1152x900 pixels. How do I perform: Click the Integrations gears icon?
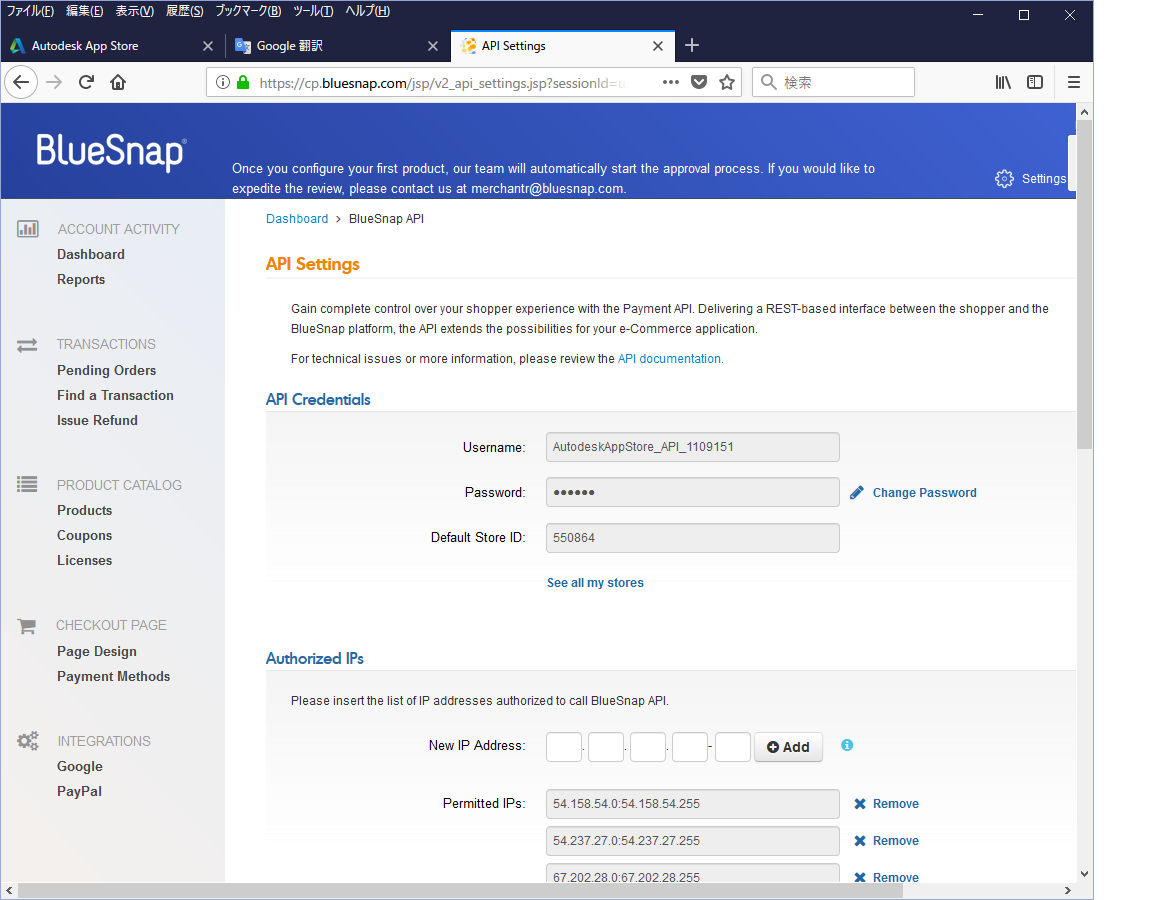[28, 741]
